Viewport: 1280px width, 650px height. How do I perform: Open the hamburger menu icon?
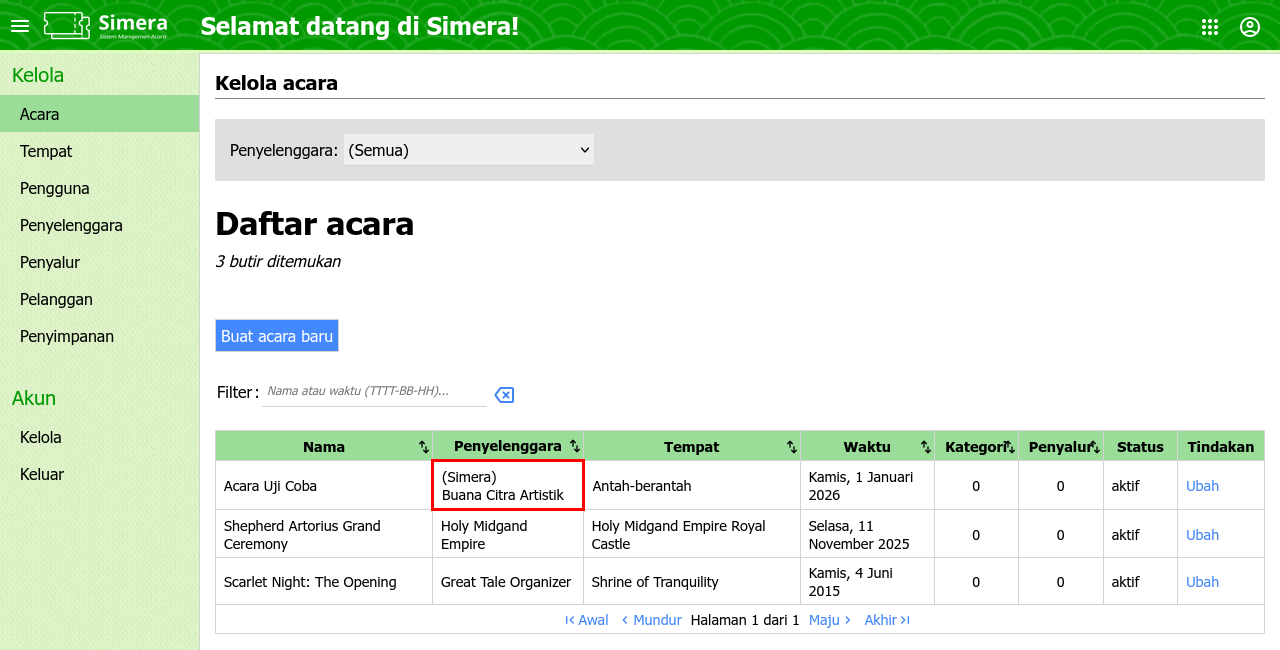pos(20,26)
